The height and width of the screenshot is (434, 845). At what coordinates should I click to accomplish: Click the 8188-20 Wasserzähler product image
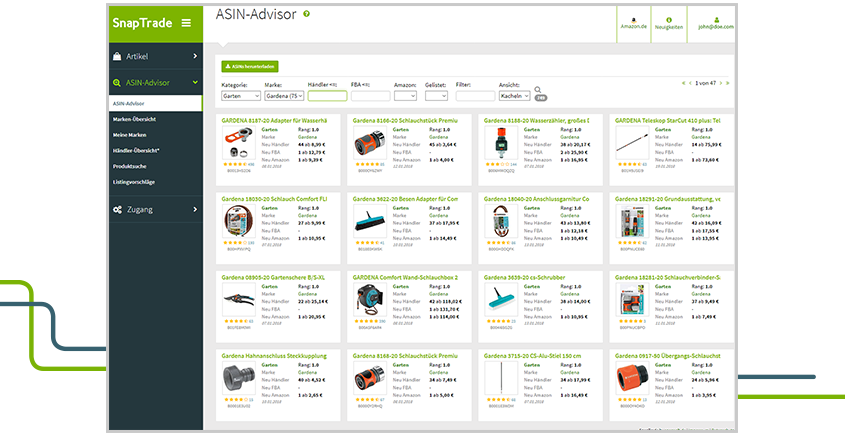point(501,143)
